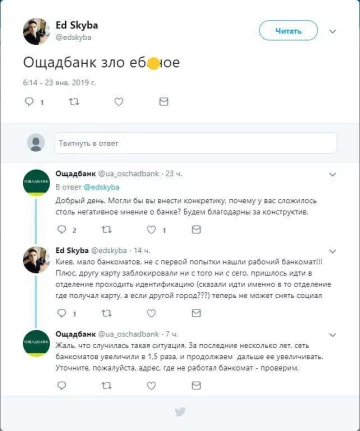Open Ed Skyba's profile picture at top

point(36,31)
